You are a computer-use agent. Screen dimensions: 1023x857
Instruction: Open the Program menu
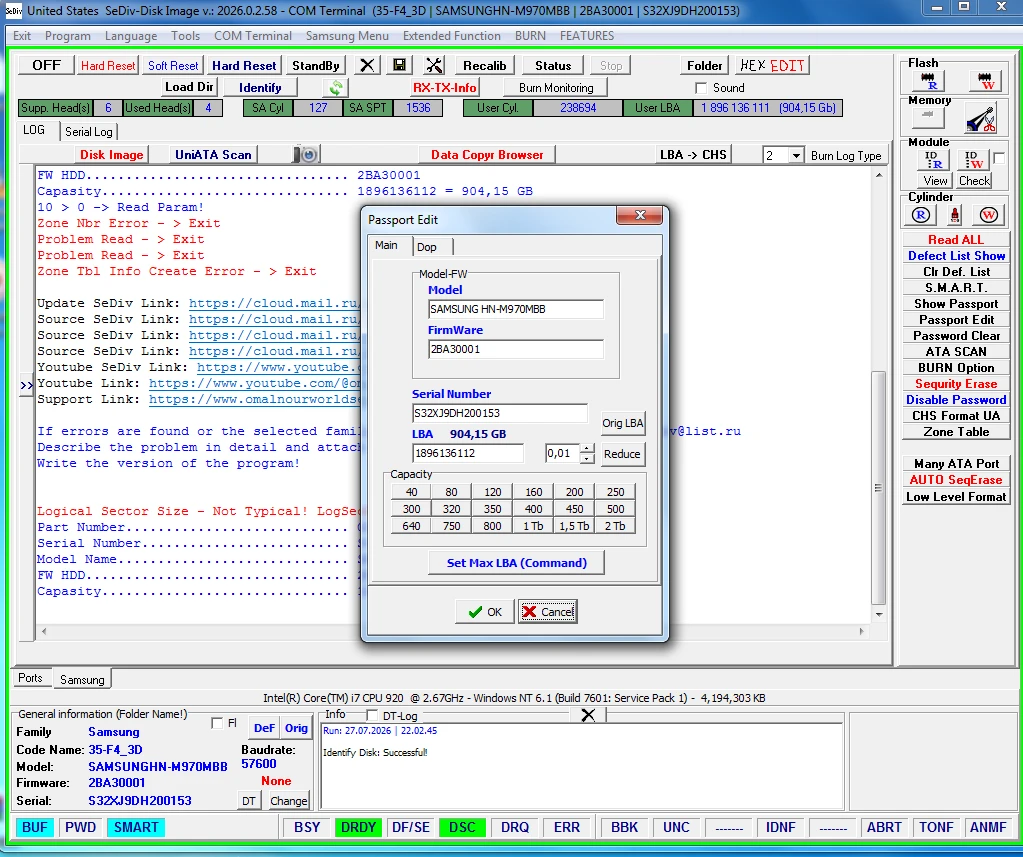point(68,36)
